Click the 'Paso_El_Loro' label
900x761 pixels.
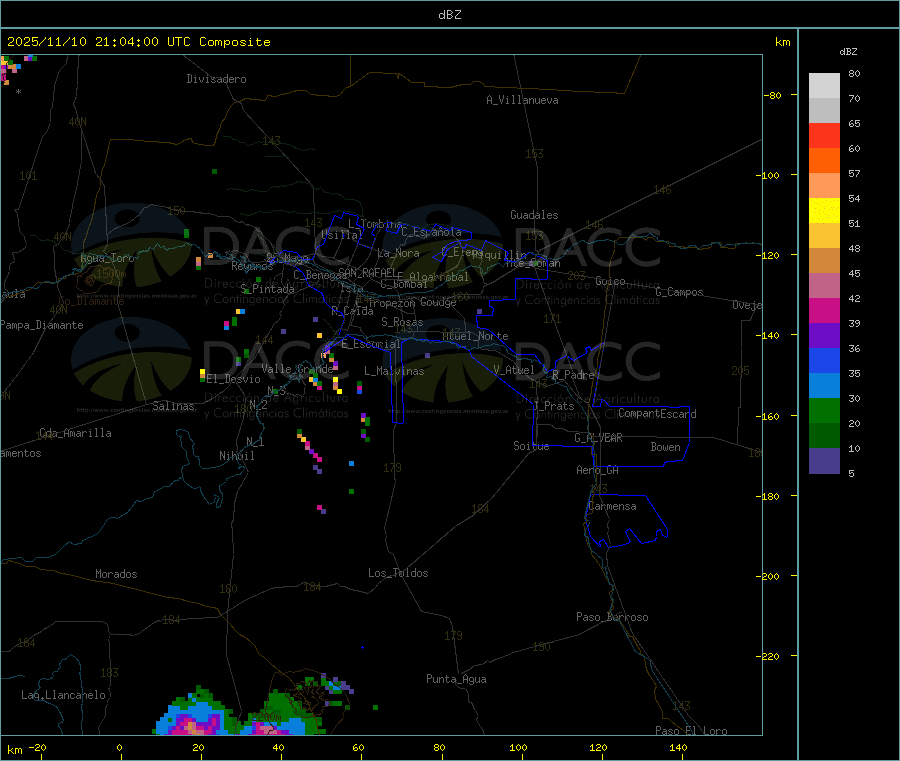point(691,730)
